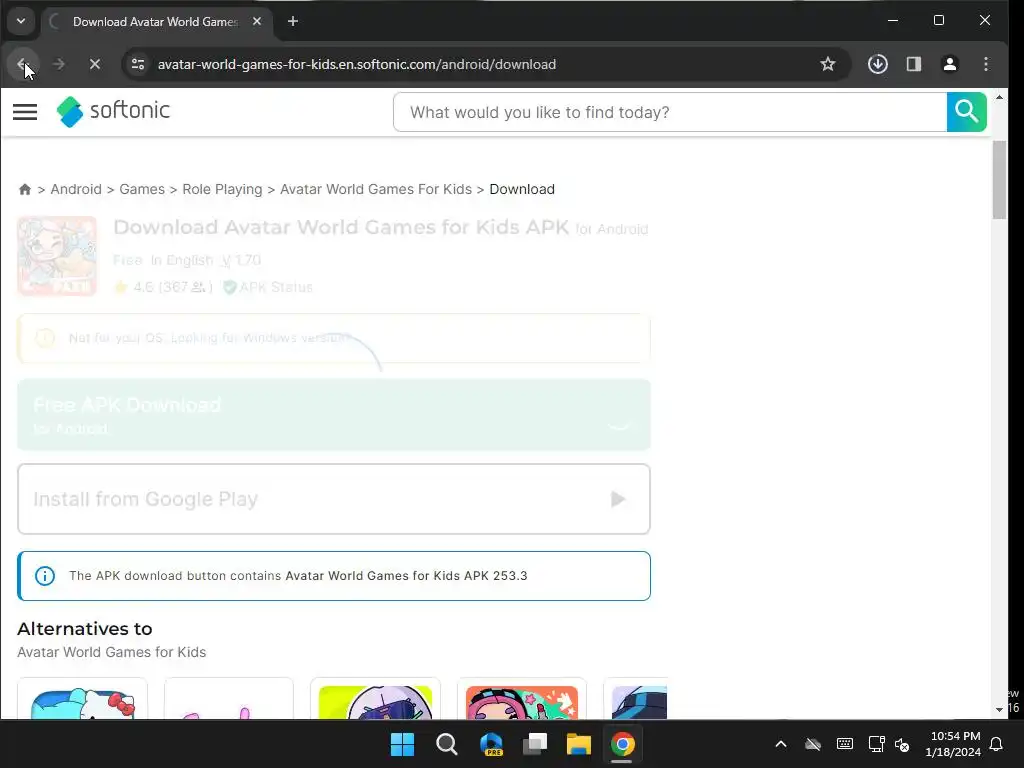Image resolution: width=1024 pixels, height=768 pixels.
Task: Click the info icon in APK notice
Action: point(45,576)
